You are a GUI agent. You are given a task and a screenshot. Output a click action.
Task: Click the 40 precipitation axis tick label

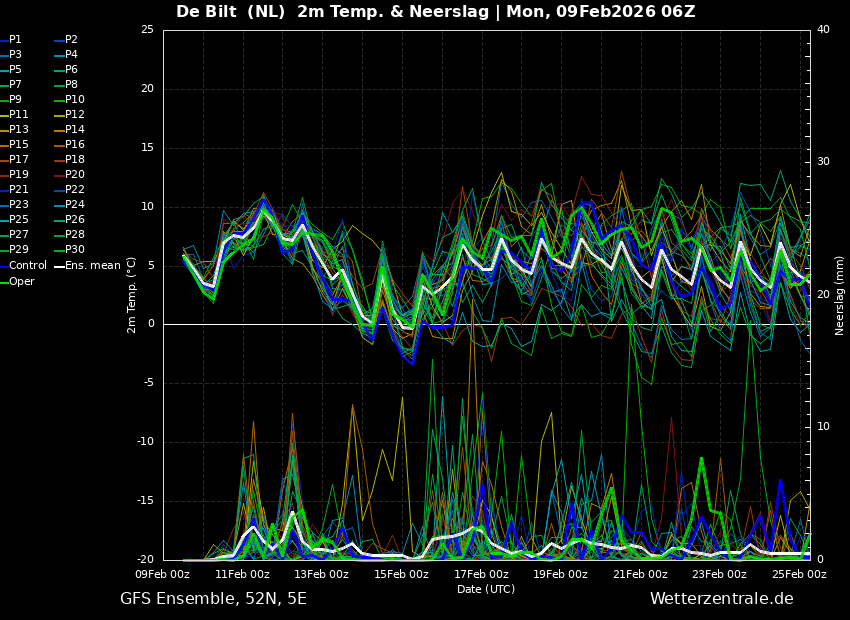pos(823,30)
